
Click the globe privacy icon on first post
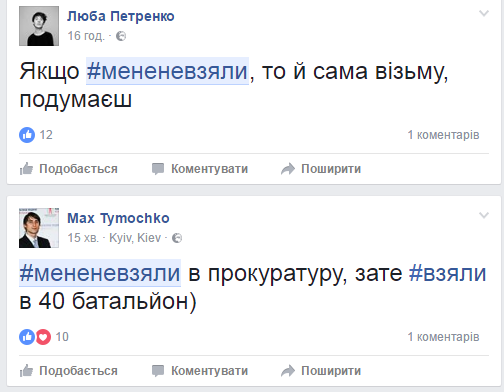point(121,36)
